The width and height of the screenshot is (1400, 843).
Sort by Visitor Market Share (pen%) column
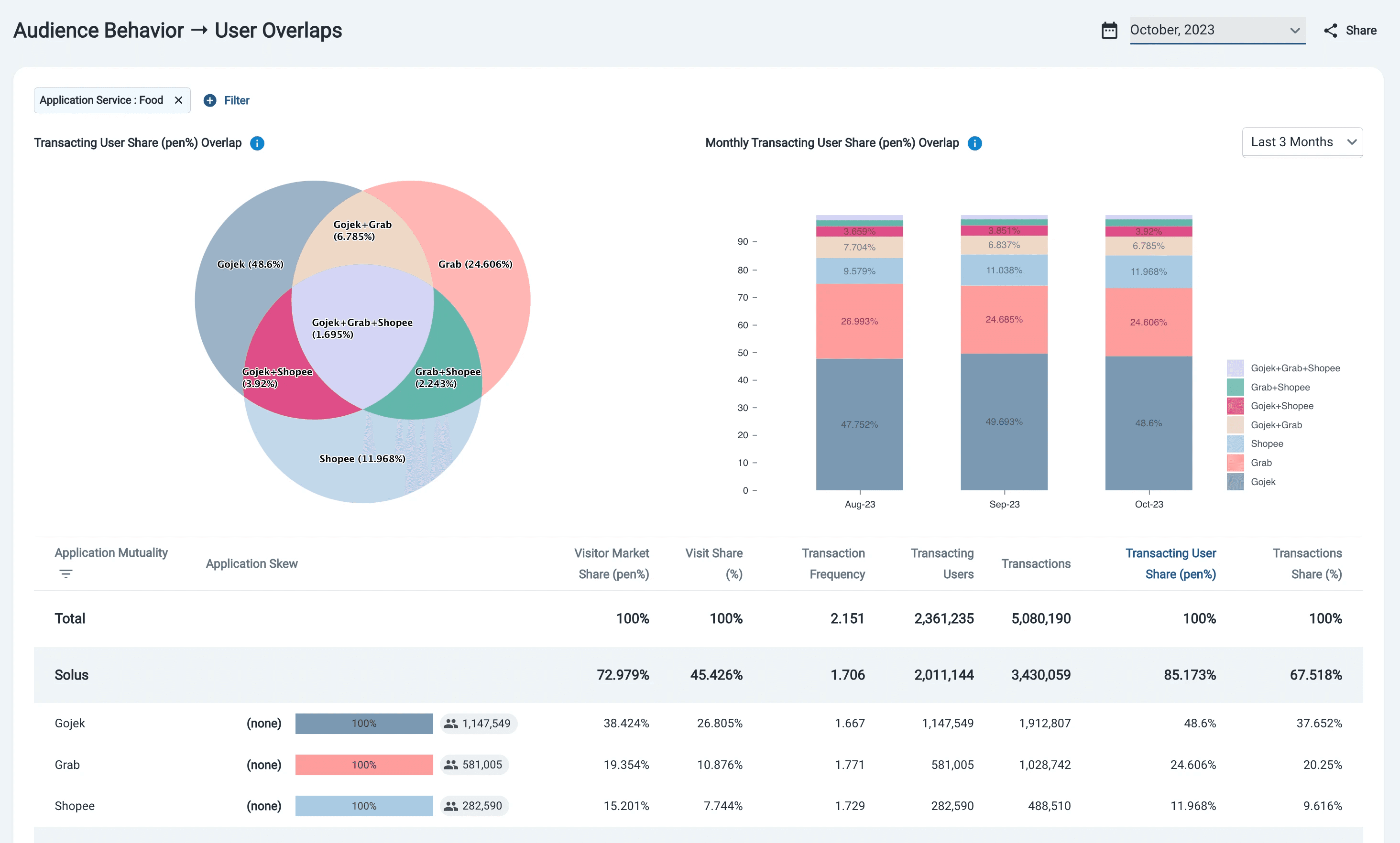click(612, 563)
